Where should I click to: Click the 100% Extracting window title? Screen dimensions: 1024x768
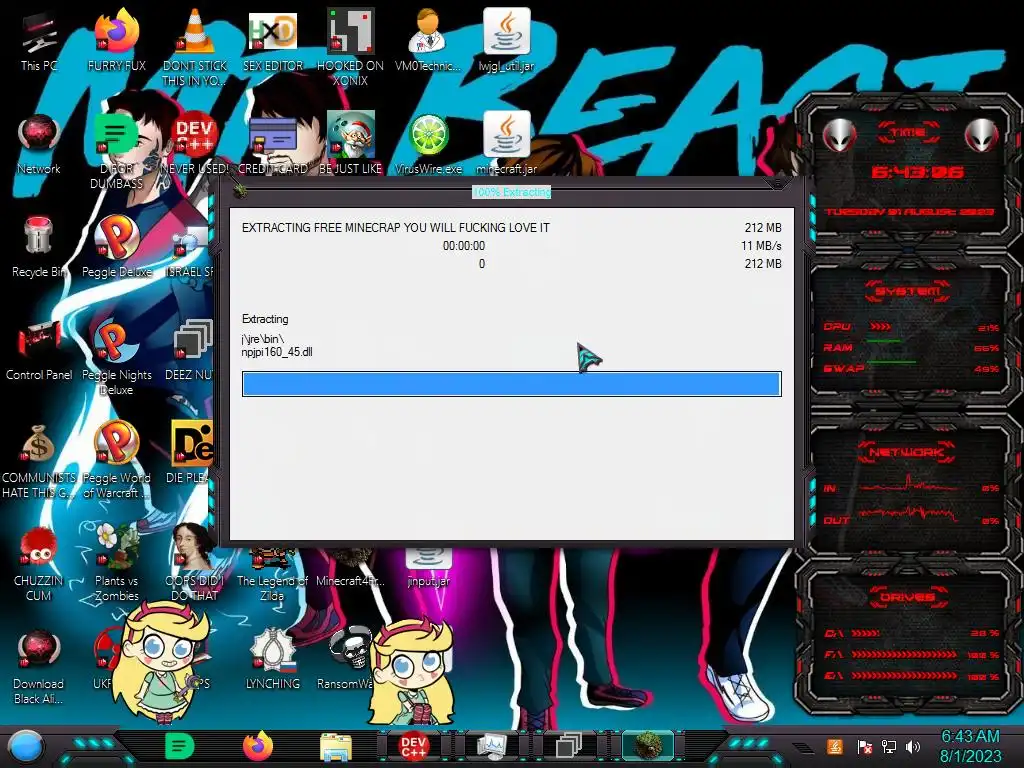[511, 192]
